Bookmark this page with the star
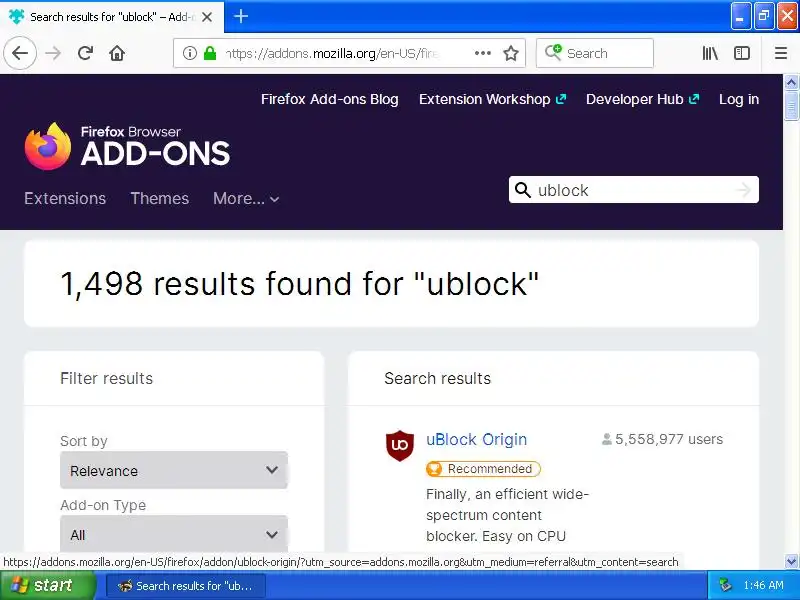 511,53
